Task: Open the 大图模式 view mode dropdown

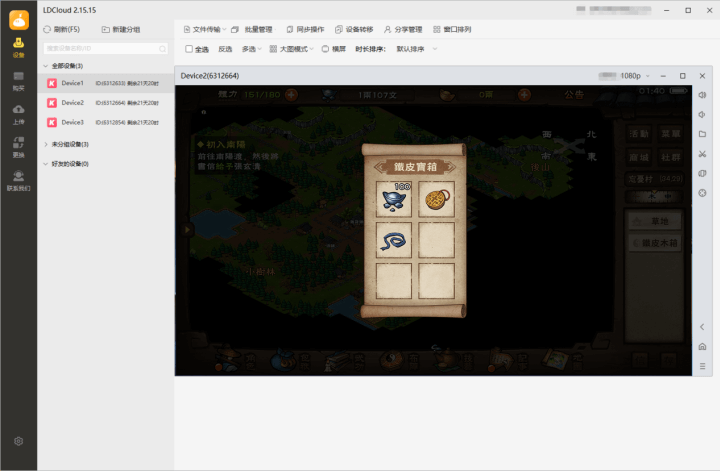Action: click(292, 49)
